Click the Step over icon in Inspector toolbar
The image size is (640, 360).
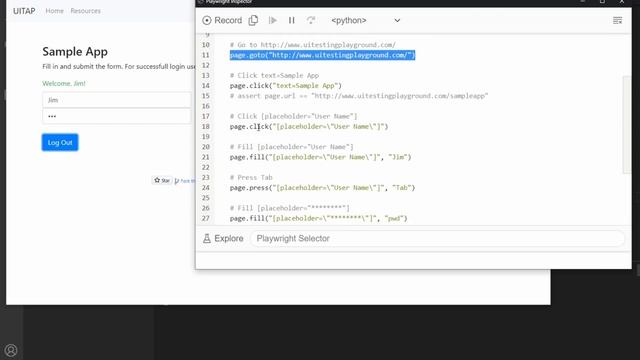pos(311,20)
